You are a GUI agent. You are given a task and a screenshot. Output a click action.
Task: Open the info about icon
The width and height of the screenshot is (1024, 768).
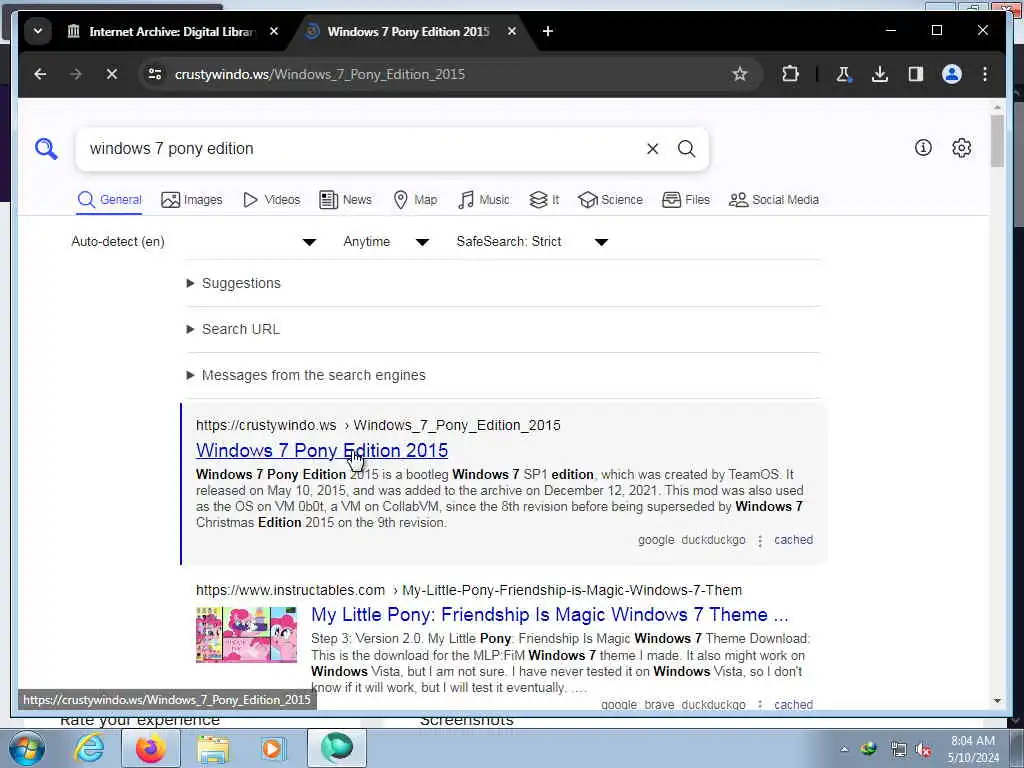tap(923, 148)
